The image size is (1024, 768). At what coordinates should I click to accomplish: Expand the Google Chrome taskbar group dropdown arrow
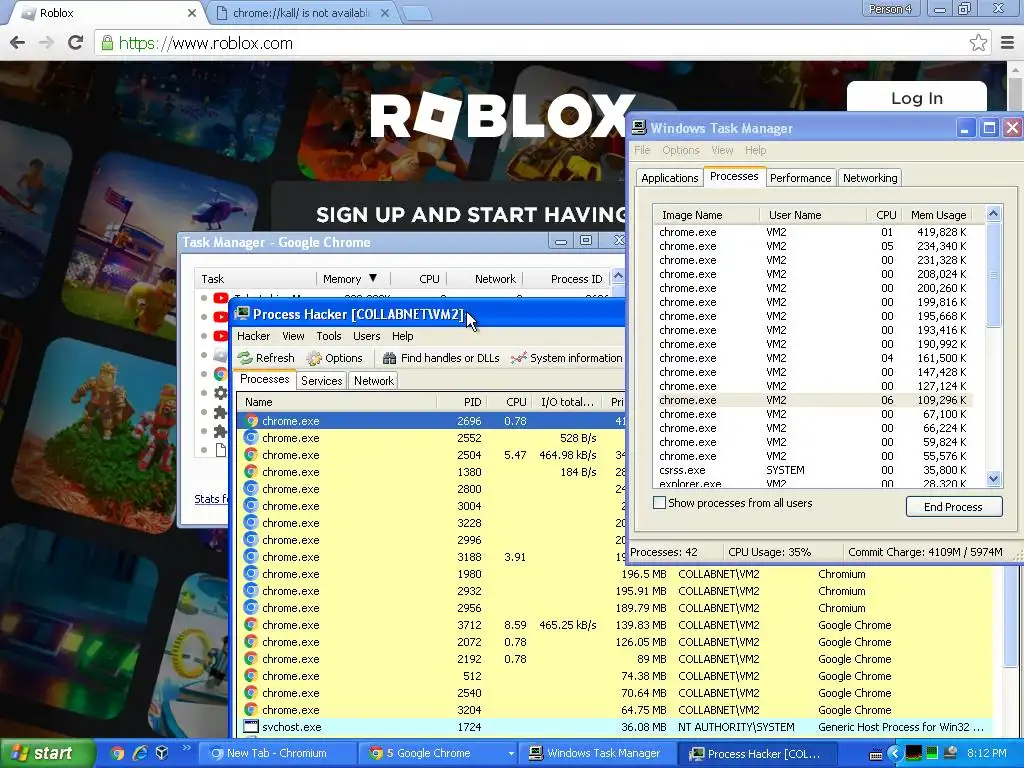511,754
